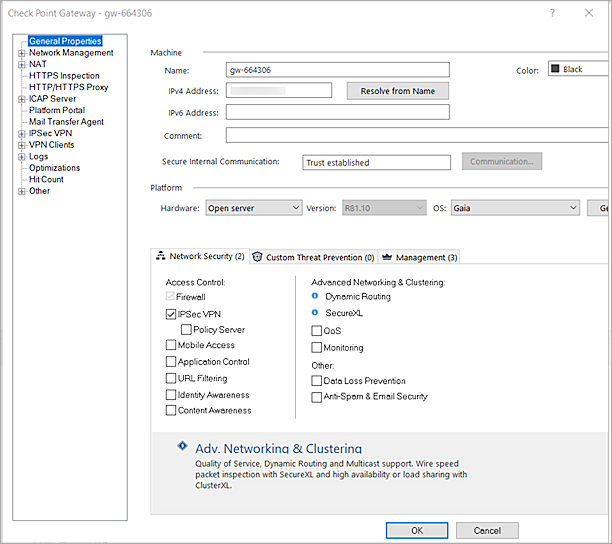Image resolution: width=612 pixels, height=544 pixels.
Task: Click the Trust established status field
Action: (x=376, y=162)
